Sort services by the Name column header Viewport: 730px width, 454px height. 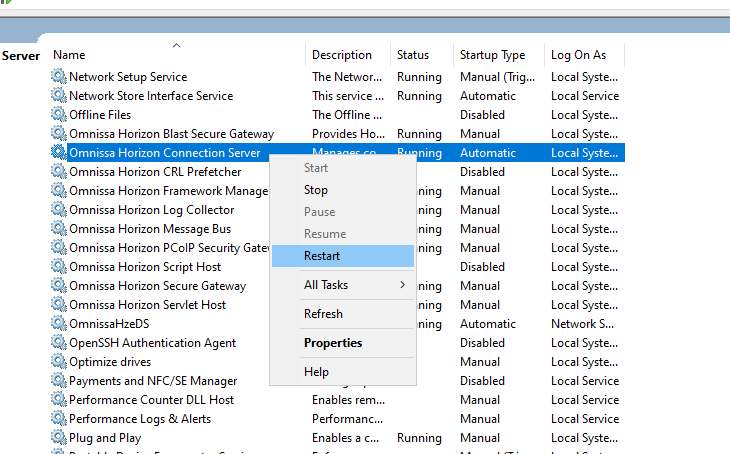(x=69, y=55)
